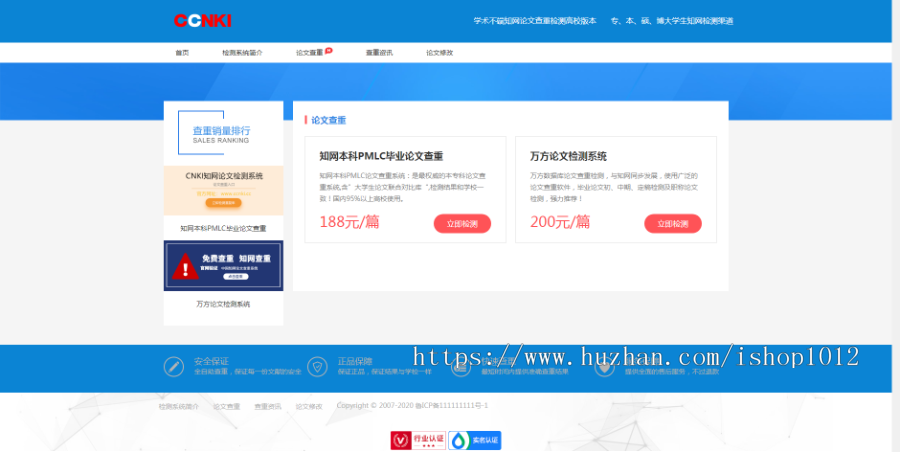Click header text 专、本、硕、博大学生知网检测渠道
The width and height of the screenshot is (900, 452).
[x=672, y=21]
